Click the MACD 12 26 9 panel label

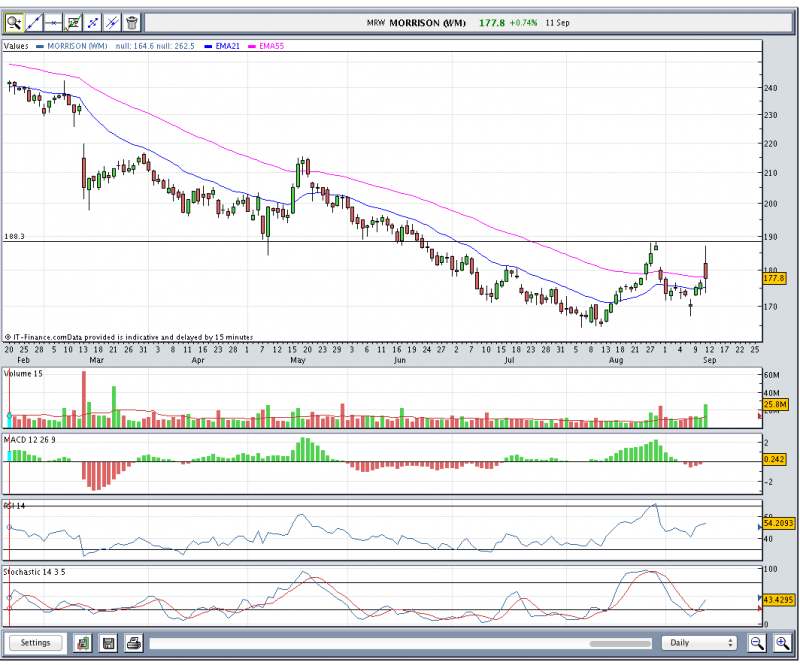point(28,439)
